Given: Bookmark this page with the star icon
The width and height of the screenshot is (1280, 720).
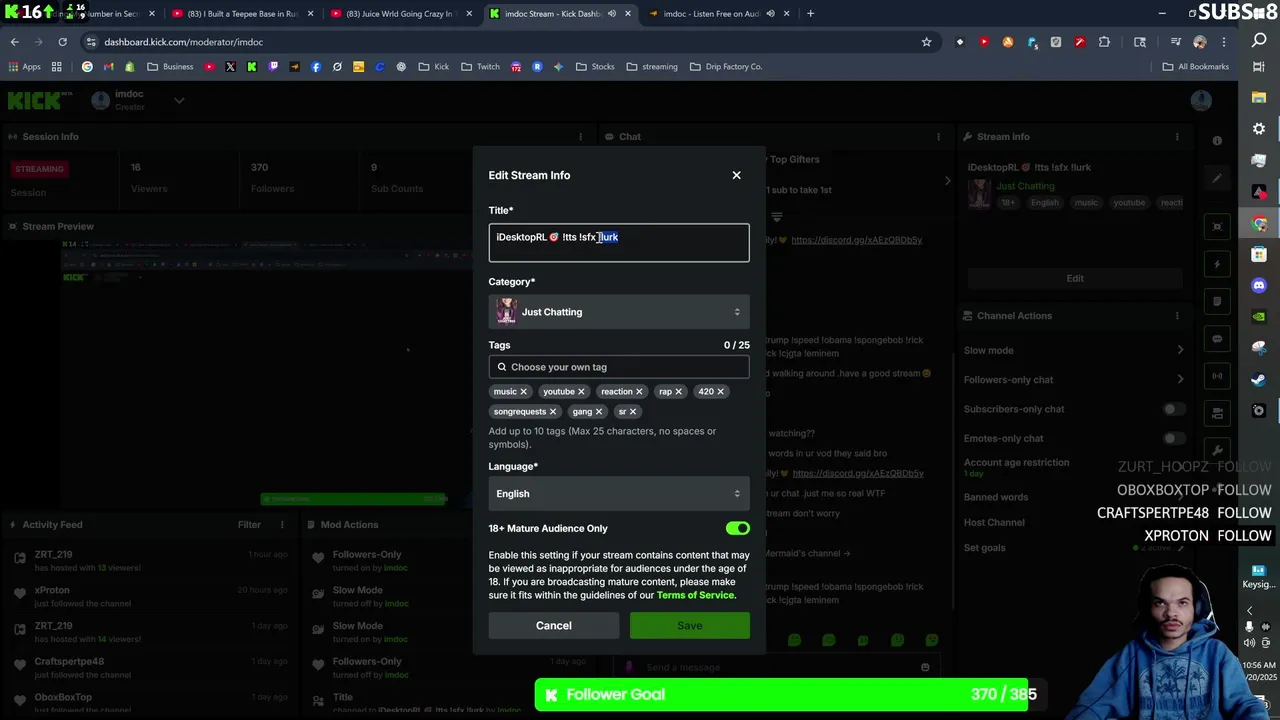Looking at the screenshot, I should point(926,42).
